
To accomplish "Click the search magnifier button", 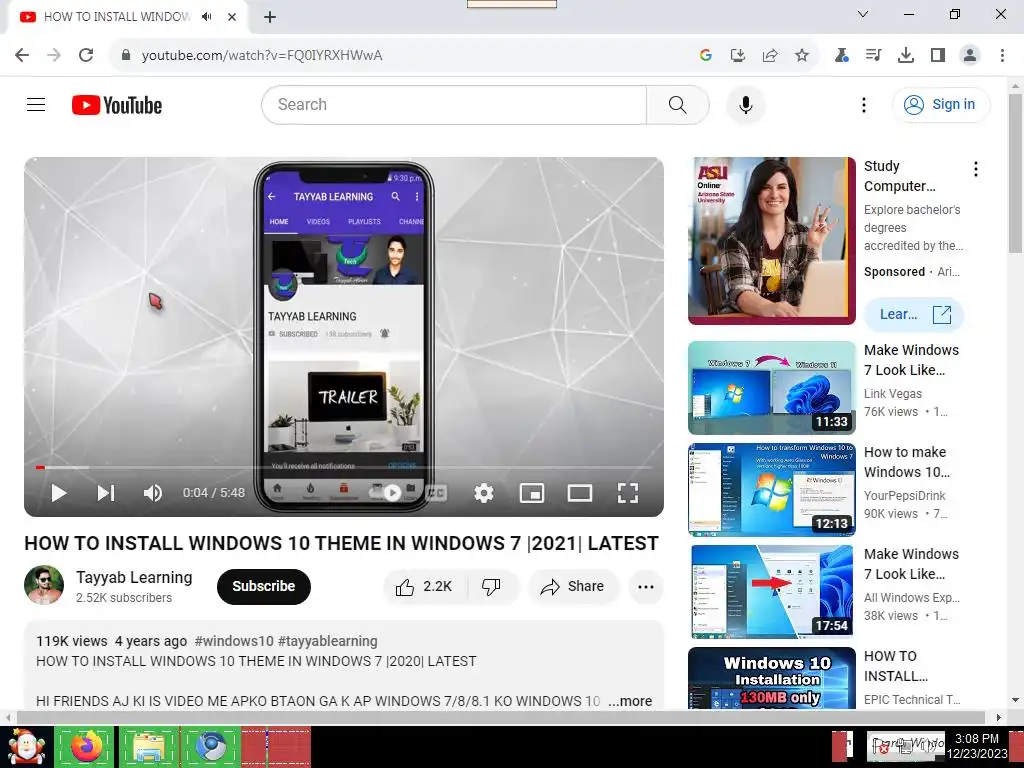I will (x=677, y=104).
